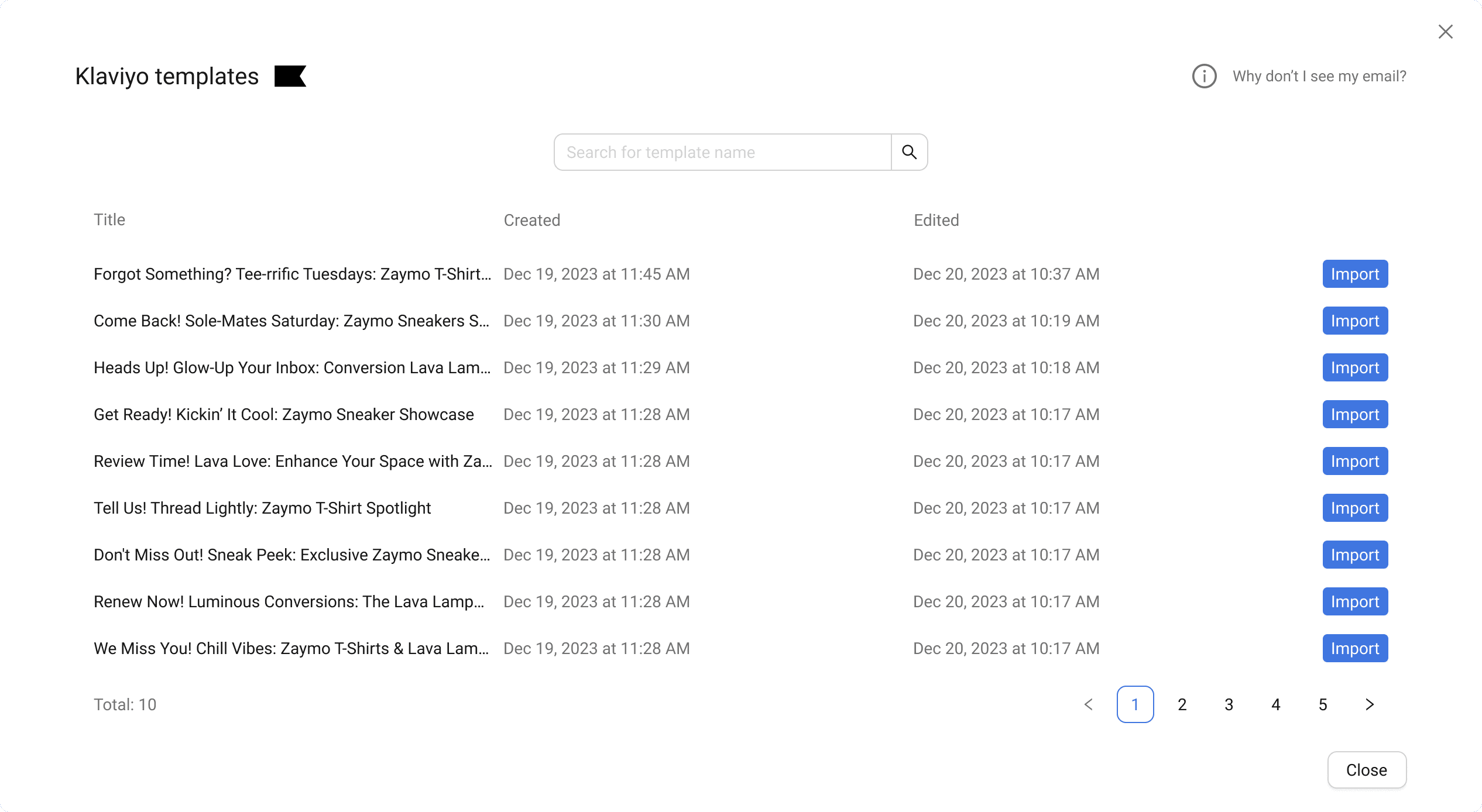Click the search magnifier icon
This screenshot has height=812, width=1482.
pos(909,152)
